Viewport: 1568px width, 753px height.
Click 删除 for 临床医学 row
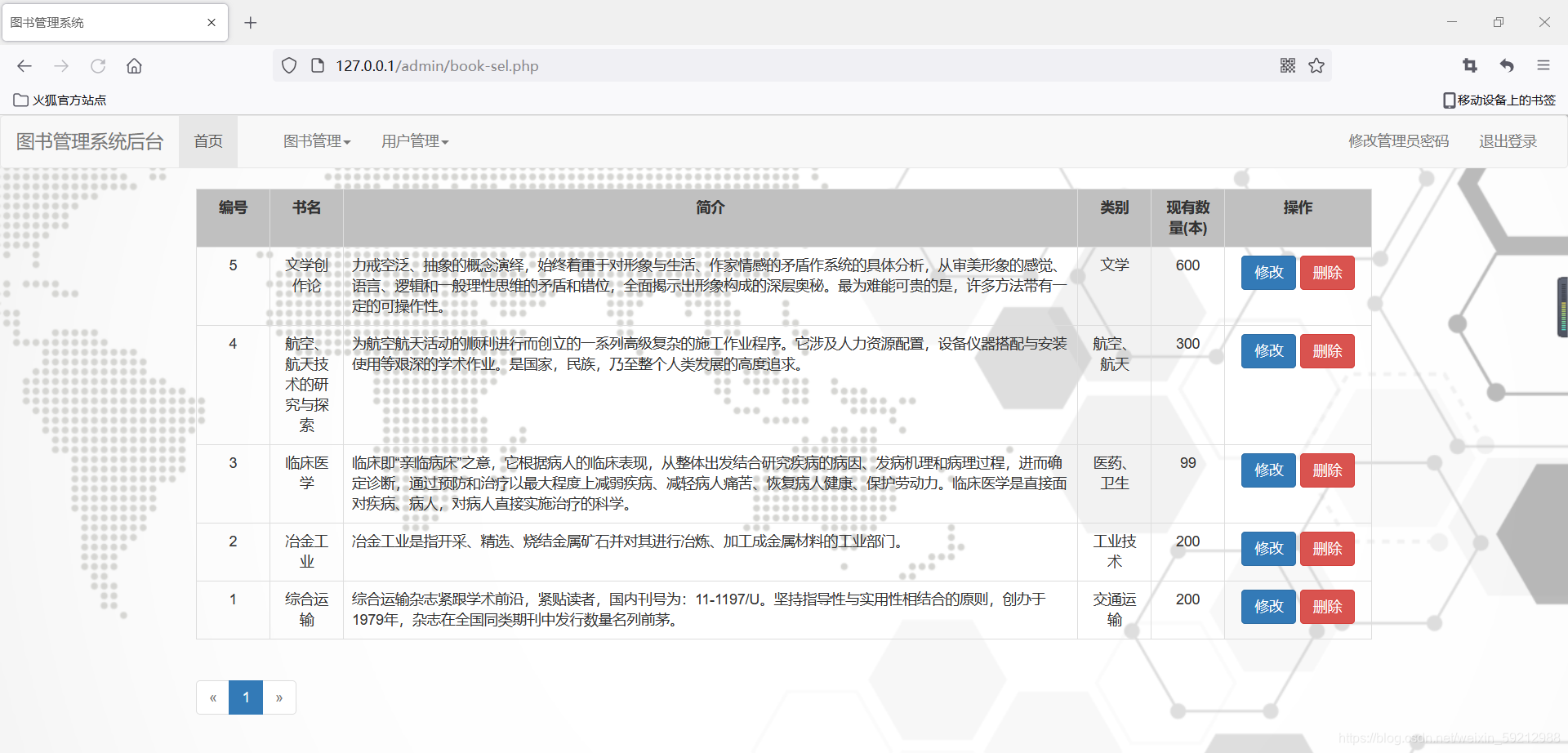1327,470
